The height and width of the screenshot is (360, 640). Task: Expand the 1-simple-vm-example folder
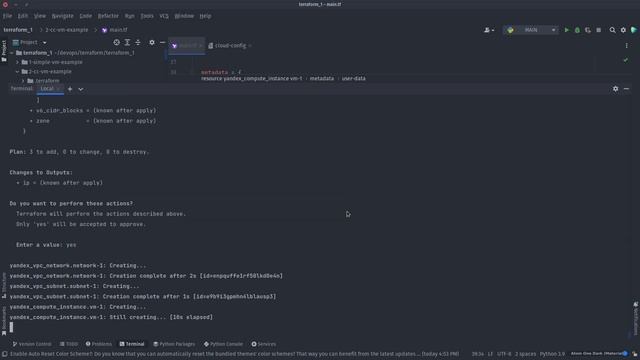[x=18, y=62]
